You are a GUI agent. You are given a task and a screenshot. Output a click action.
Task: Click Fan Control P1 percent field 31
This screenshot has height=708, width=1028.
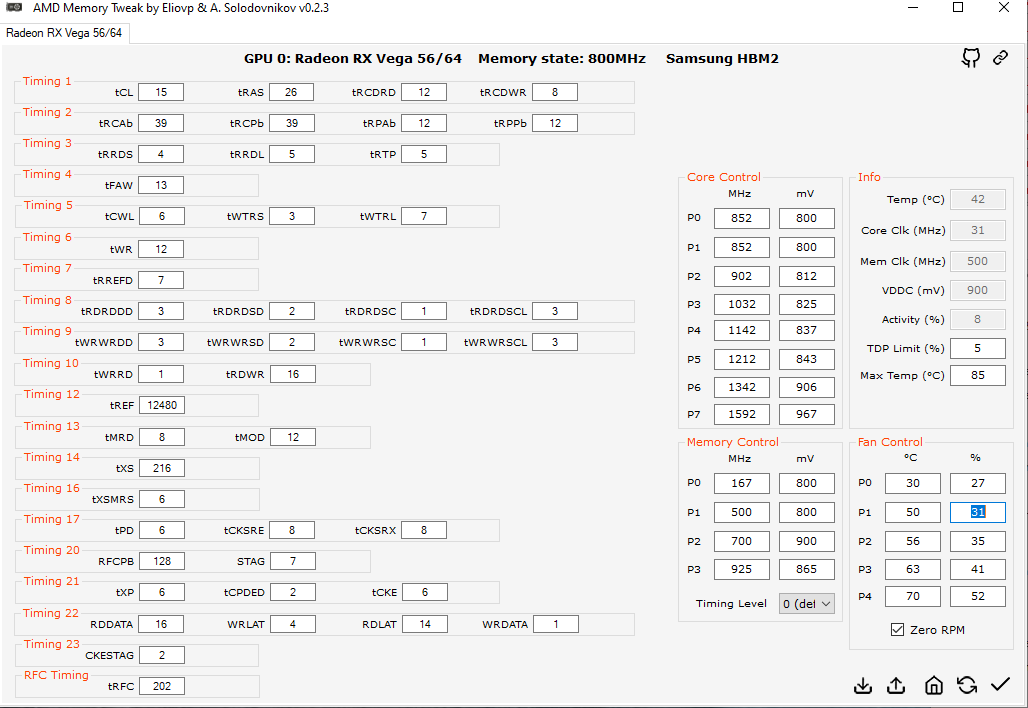[x=978, y=512]
